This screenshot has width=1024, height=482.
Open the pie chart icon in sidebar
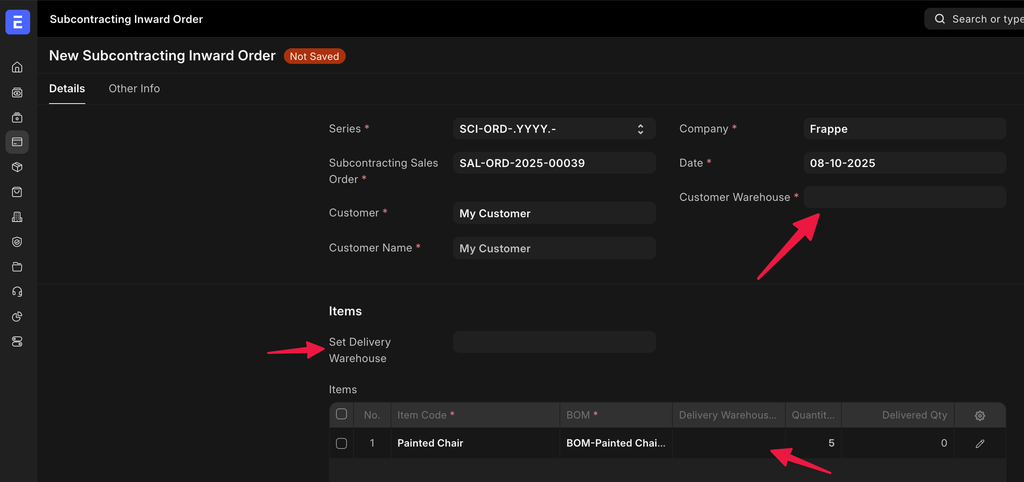click(17, 317)
